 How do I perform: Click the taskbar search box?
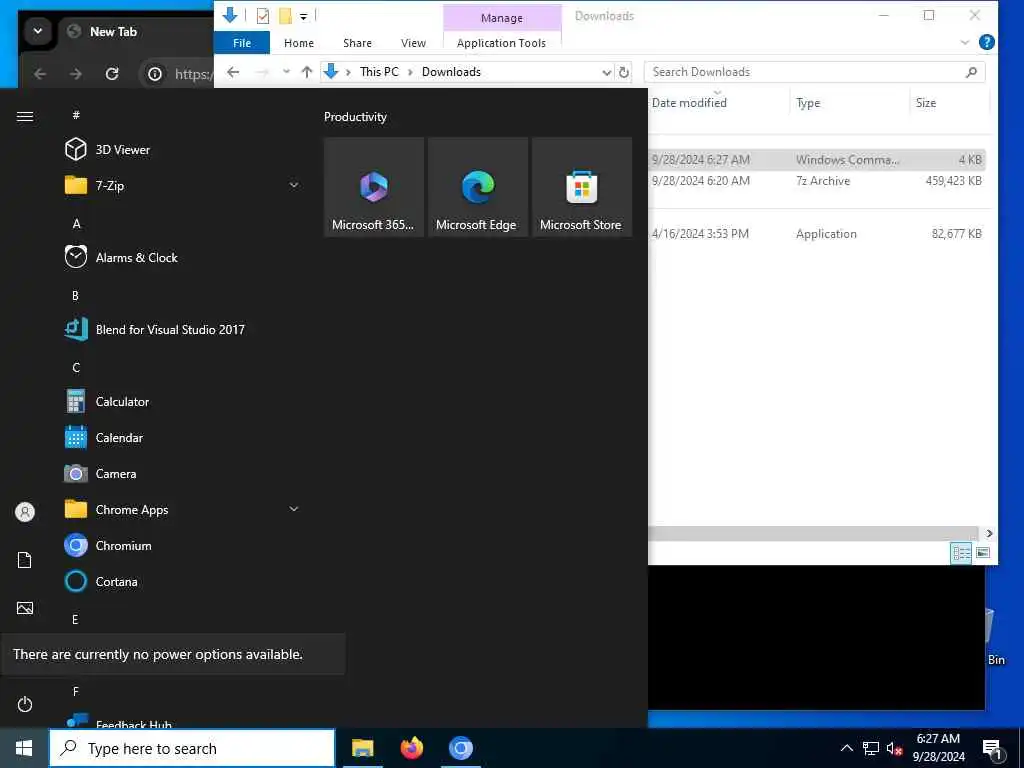tap(192, 748)
